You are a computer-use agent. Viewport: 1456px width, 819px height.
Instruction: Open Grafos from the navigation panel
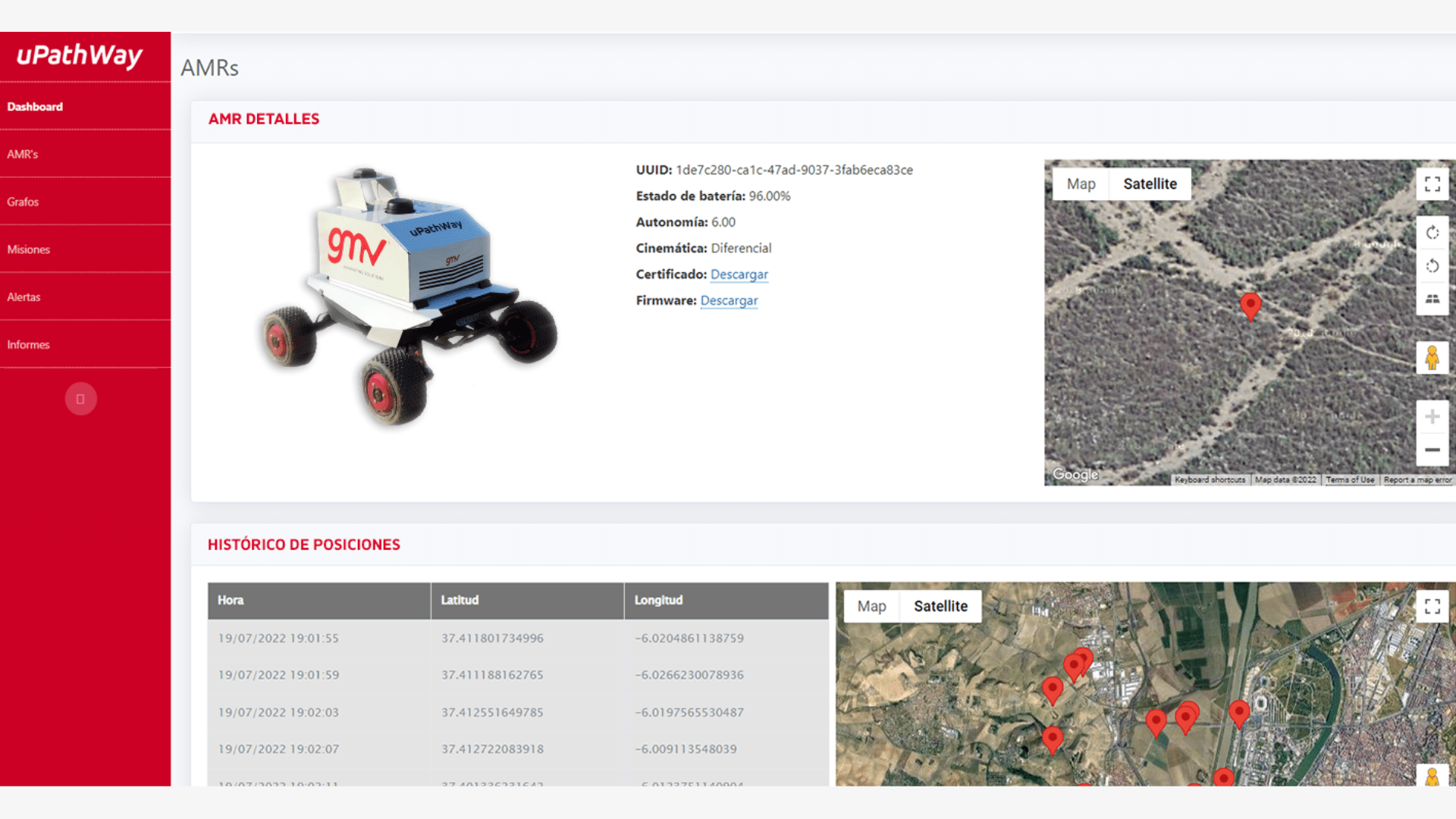tap(22, 201)
